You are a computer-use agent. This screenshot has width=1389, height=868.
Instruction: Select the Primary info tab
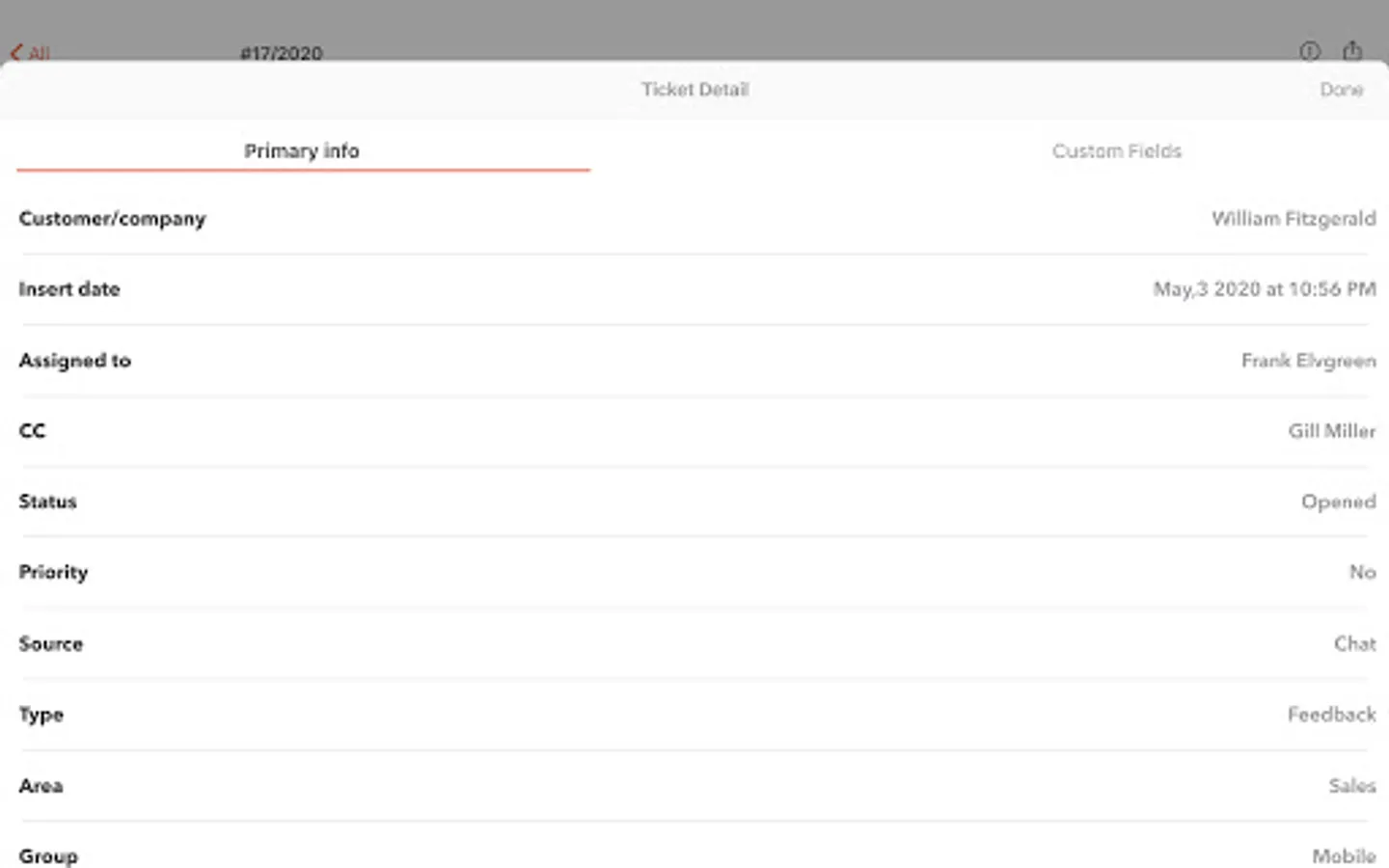[x=302, y=150]
